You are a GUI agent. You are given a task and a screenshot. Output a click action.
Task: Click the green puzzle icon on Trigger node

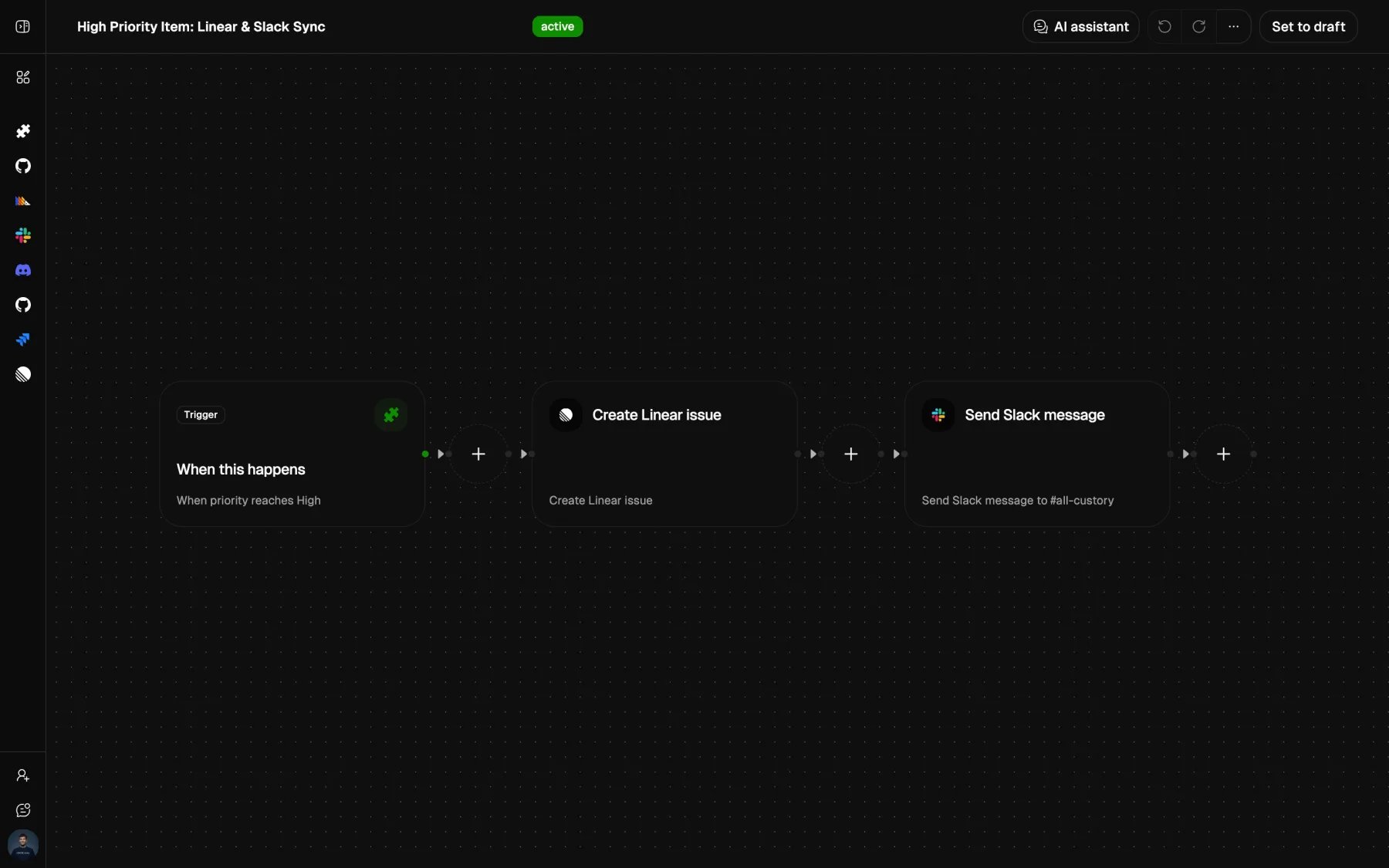[391, 414]
